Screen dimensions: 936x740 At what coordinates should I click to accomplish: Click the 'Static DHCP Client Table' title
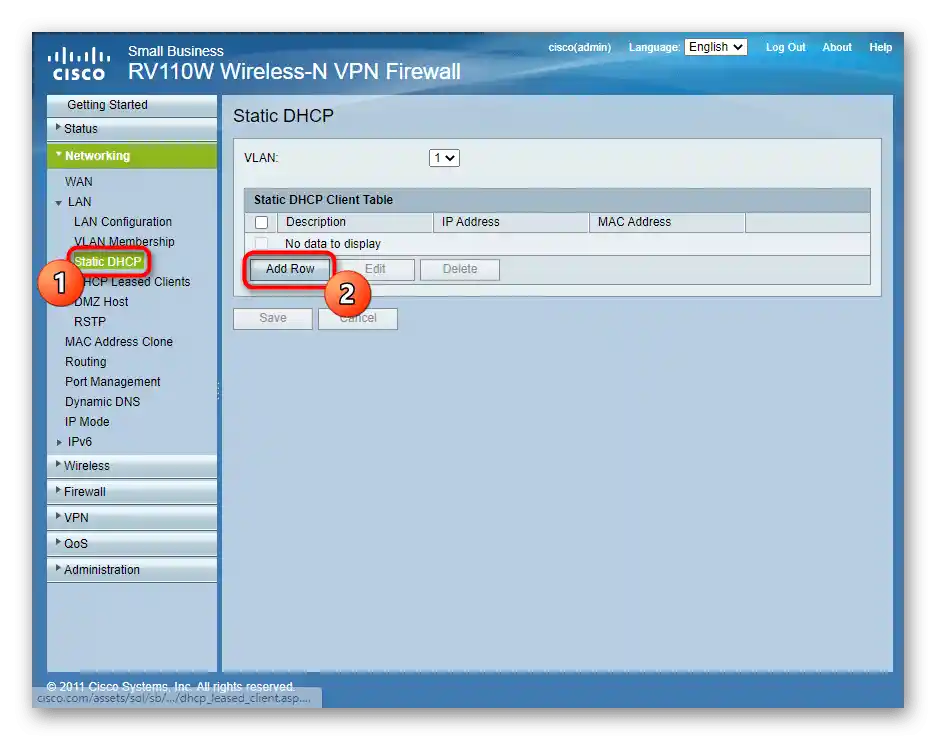[324, 200]
